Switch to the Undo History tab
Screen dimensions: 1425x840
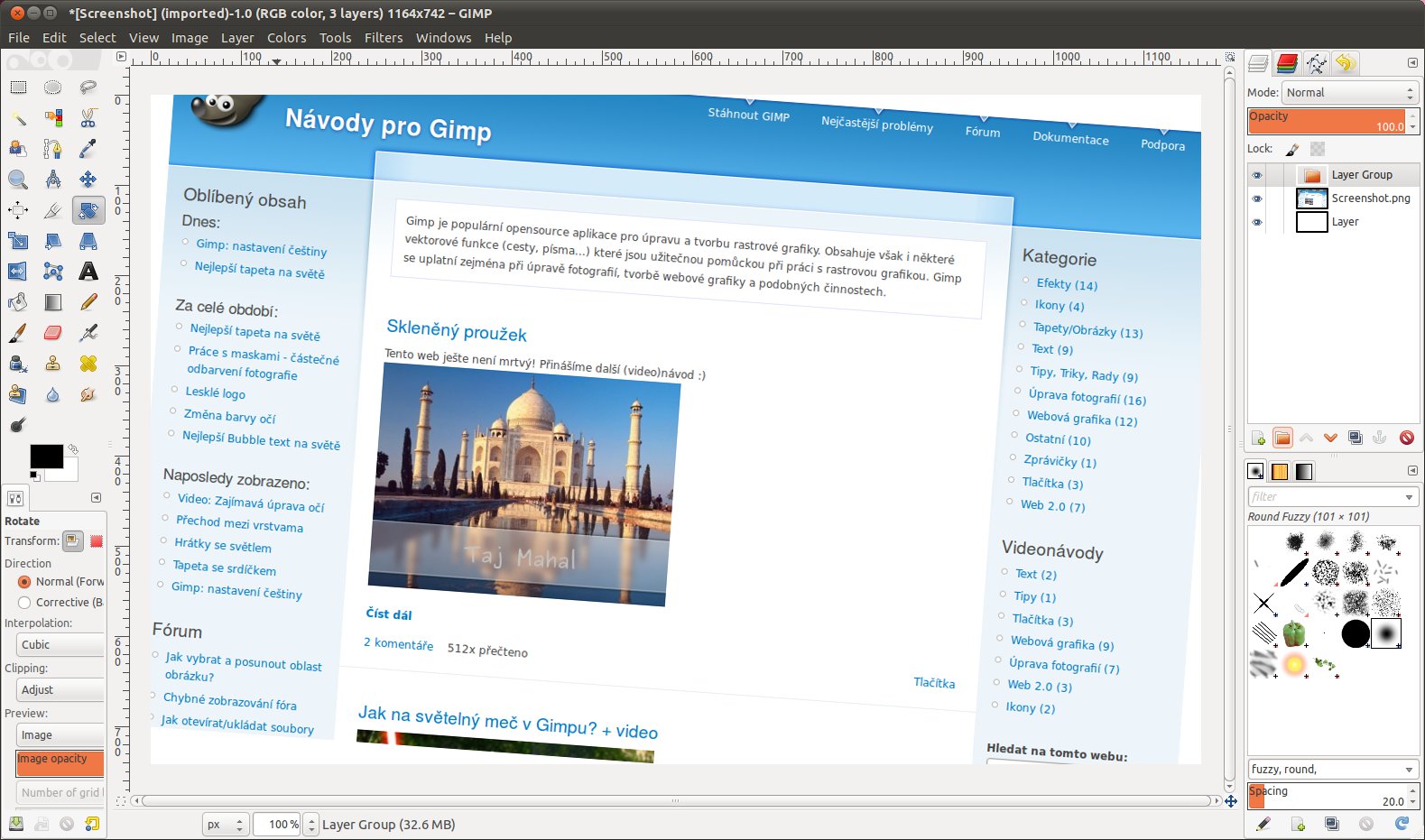(1346, 63)
